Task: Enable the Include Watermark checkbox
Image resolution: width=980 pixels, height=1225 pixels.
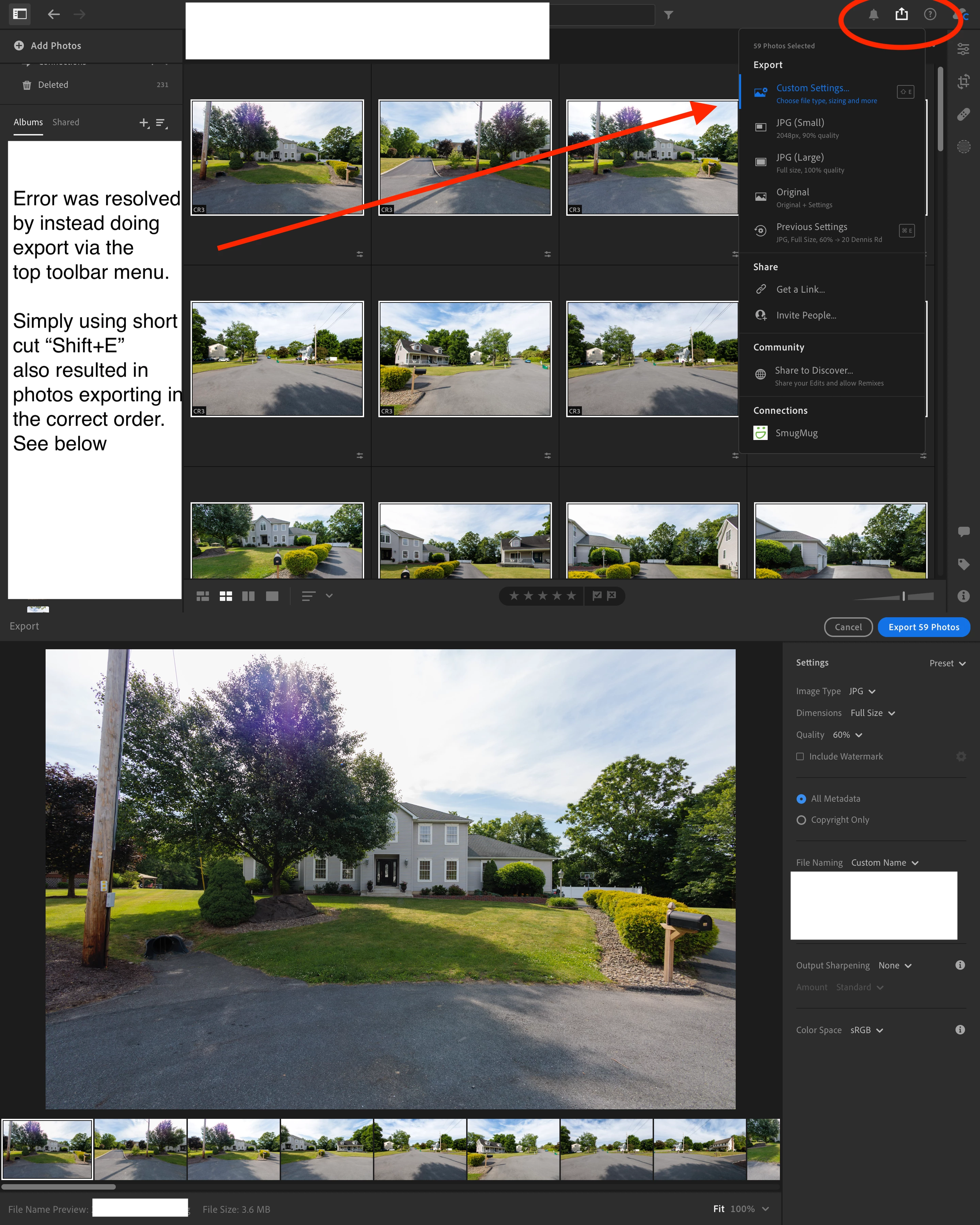Action: point(800,756)
